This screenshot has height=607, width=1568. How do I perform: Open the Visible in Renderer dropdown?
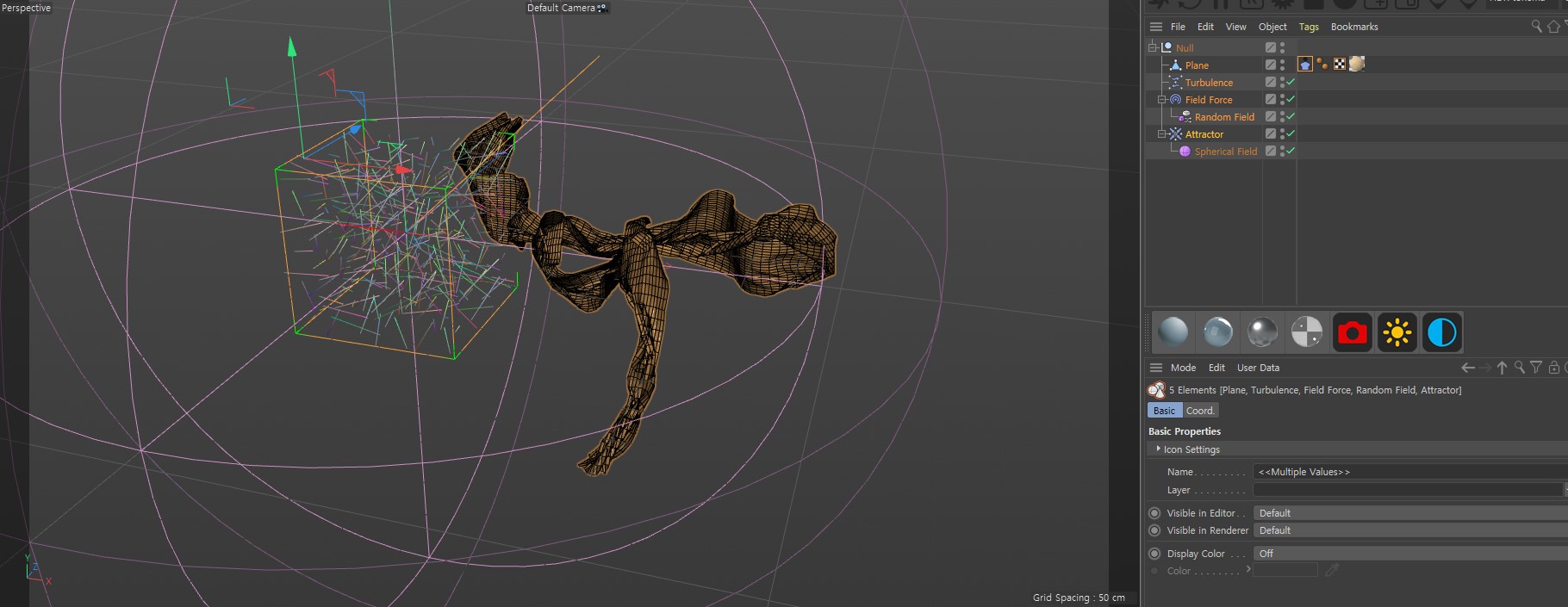point(1410,530)
